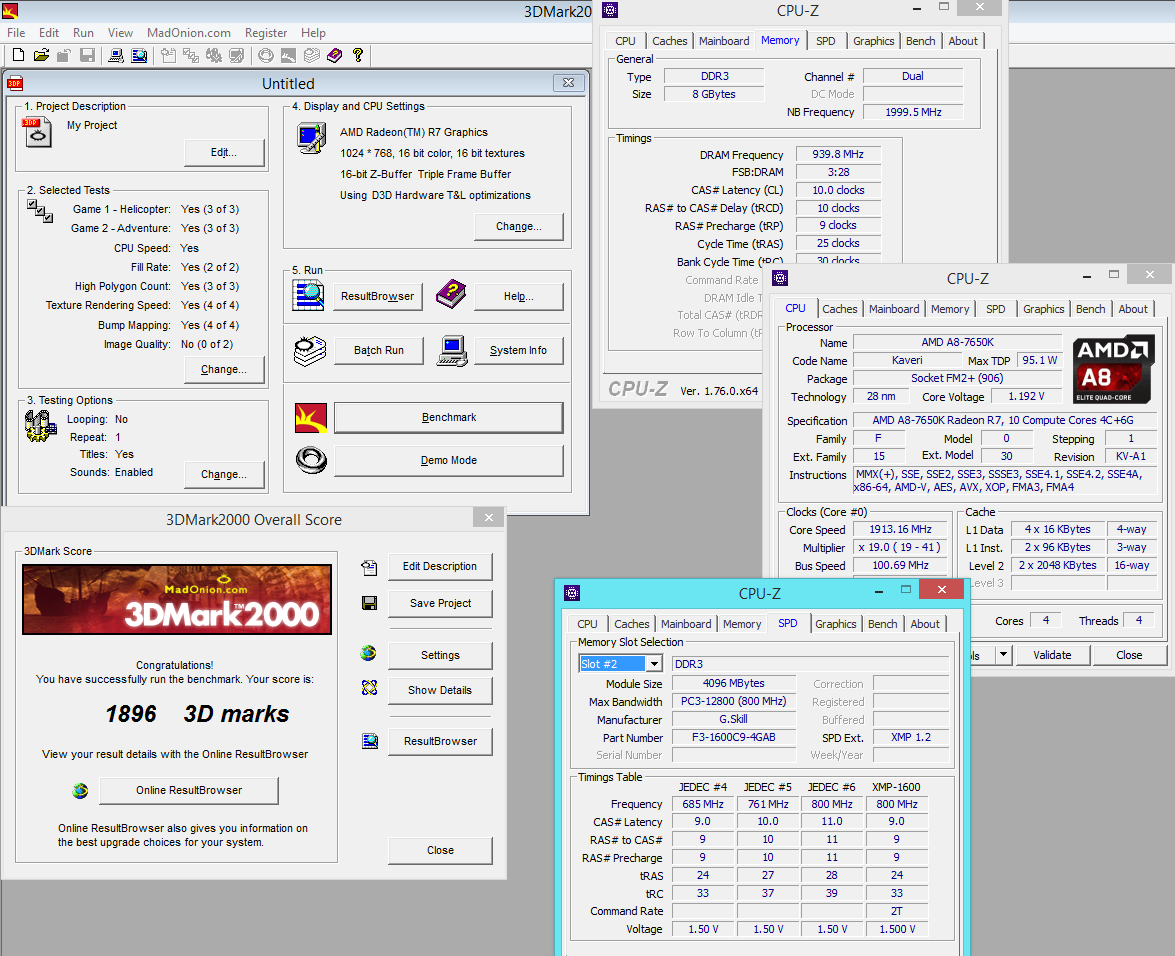Open the Register menu
This screenshot has height=956, width=1175.
pos(266,33)
